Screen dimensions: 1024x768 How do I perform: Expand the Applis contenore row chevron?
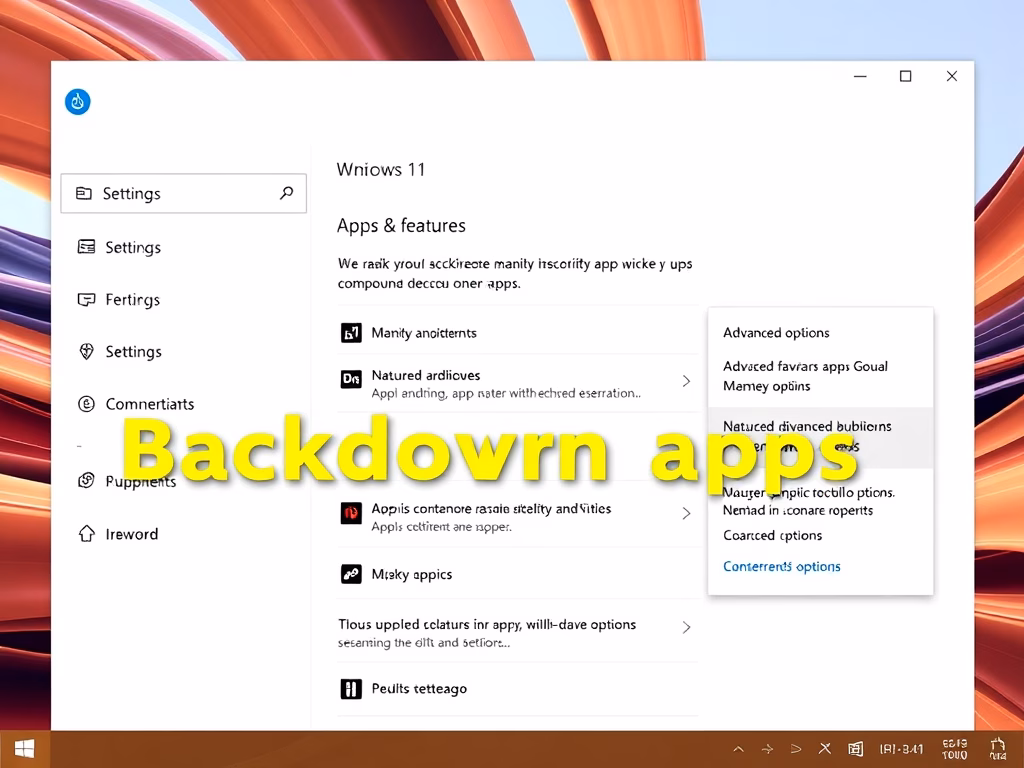686,513
